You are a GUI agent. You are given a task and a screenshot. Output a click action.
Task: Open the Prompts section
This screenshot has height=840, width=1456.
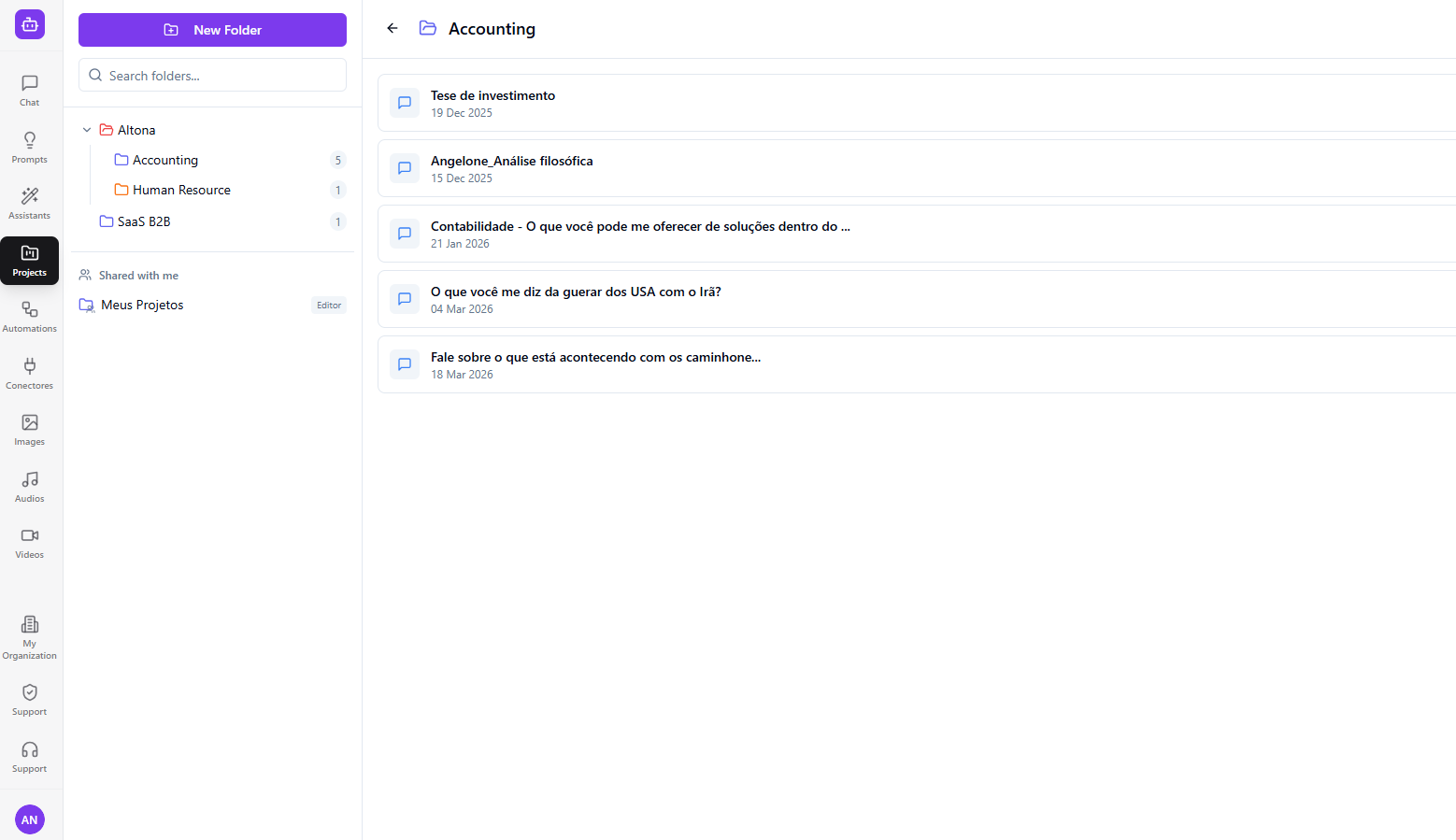30,148
